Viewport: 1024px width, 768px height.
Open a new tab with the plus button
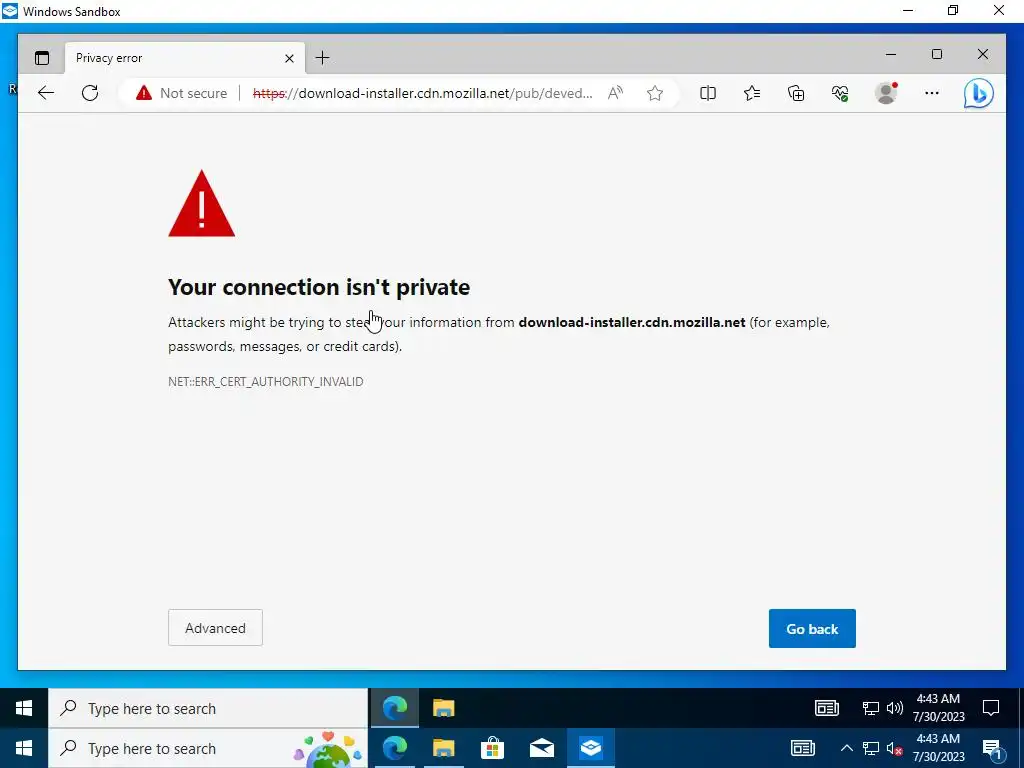point(322,58)
